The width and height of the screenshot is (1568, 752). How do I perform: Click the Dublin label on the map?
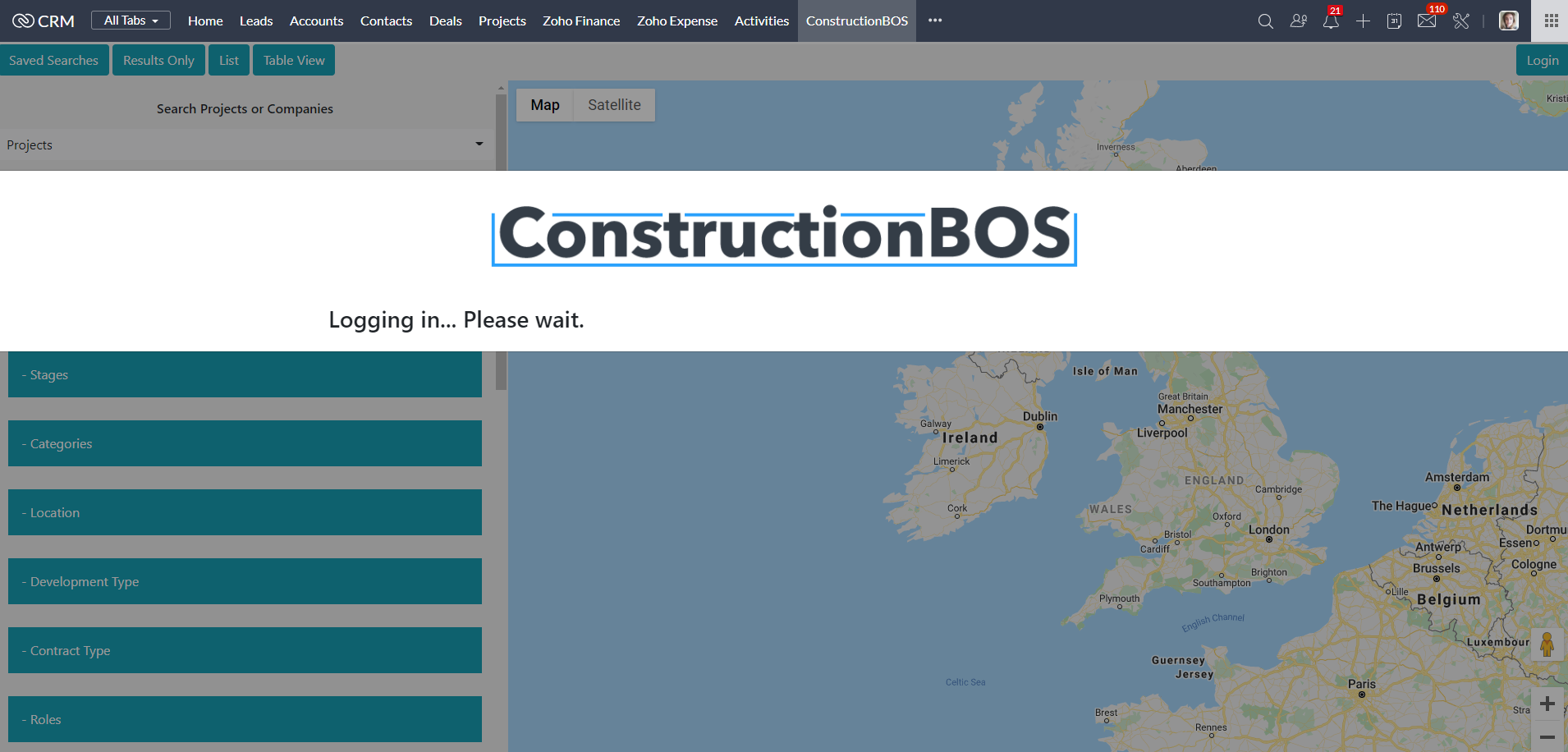(x=1040, y=416)
